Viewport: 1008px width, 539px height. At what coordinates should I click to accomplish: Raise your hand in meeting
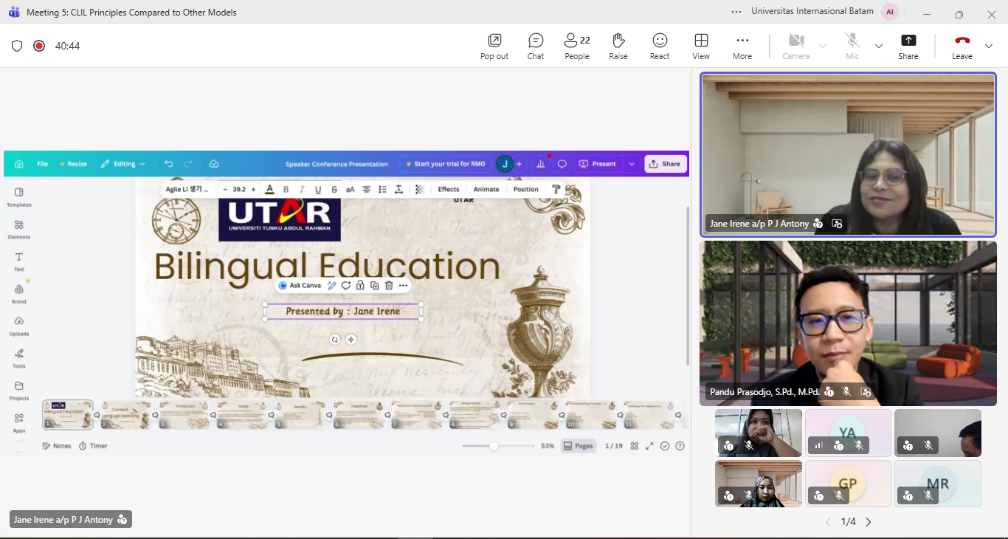[x=618, y=46]
